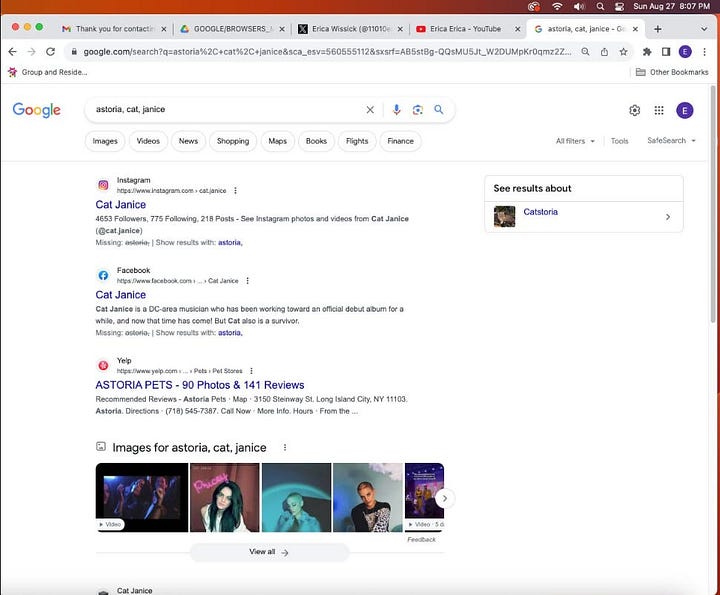Screen dimensions: 720x595
Task: Bookmark this page with the star
Action: [x=623, y=52]
